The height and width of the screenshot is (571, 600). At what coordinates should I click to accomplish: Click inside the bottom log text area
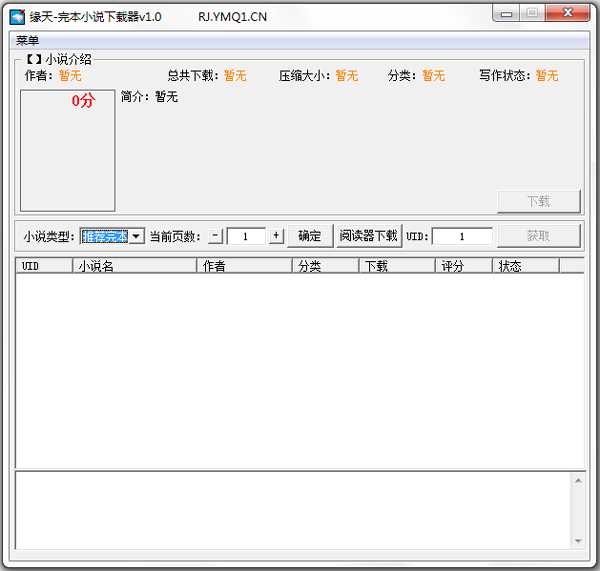pyautogui.click(x=293, y=511)
